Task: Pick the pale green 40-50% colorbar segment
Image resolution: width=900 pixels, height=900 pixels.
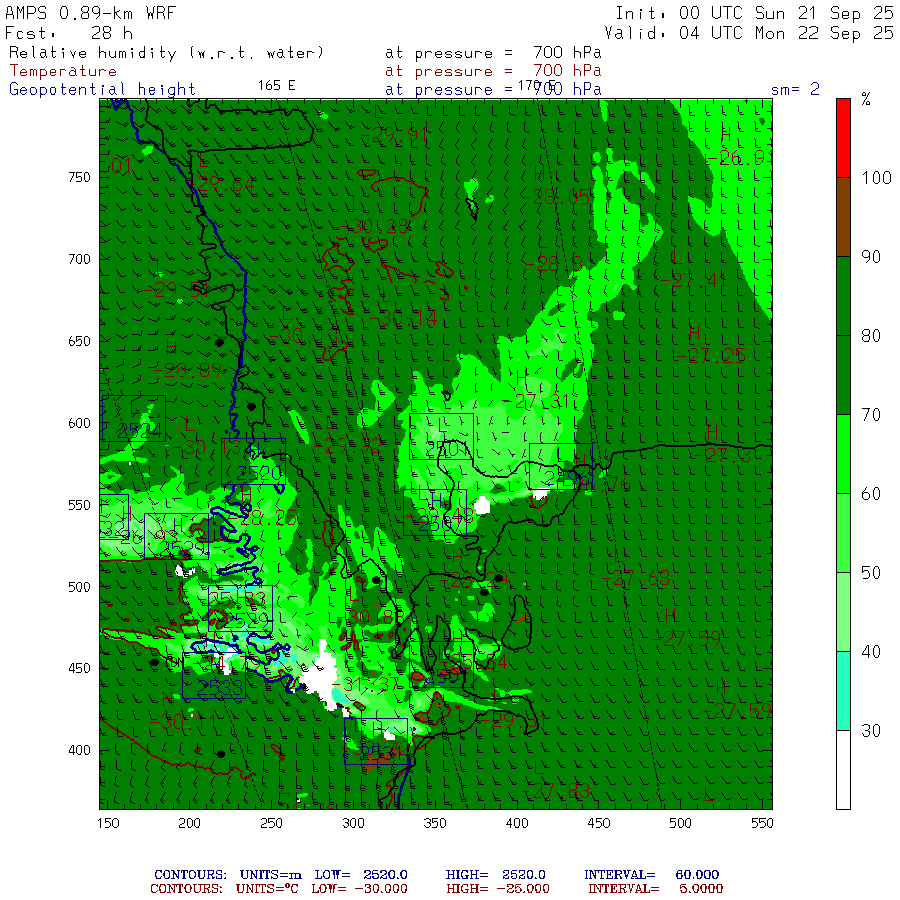Action: (843, 612)
